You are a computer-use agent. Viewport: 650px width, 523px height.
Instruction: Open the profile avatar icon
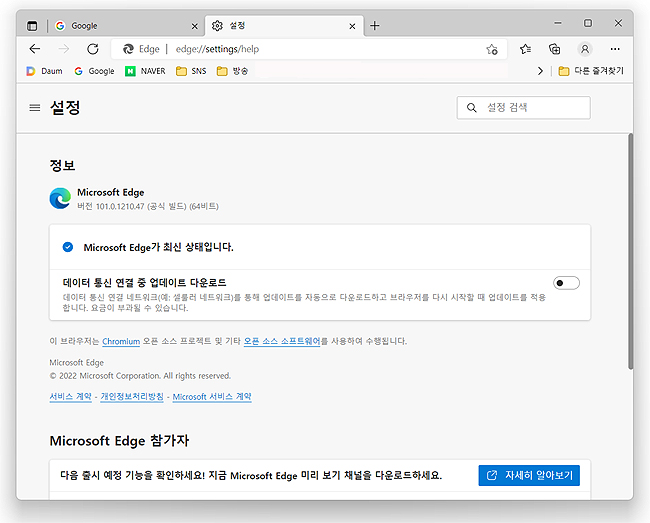(585, 49)
